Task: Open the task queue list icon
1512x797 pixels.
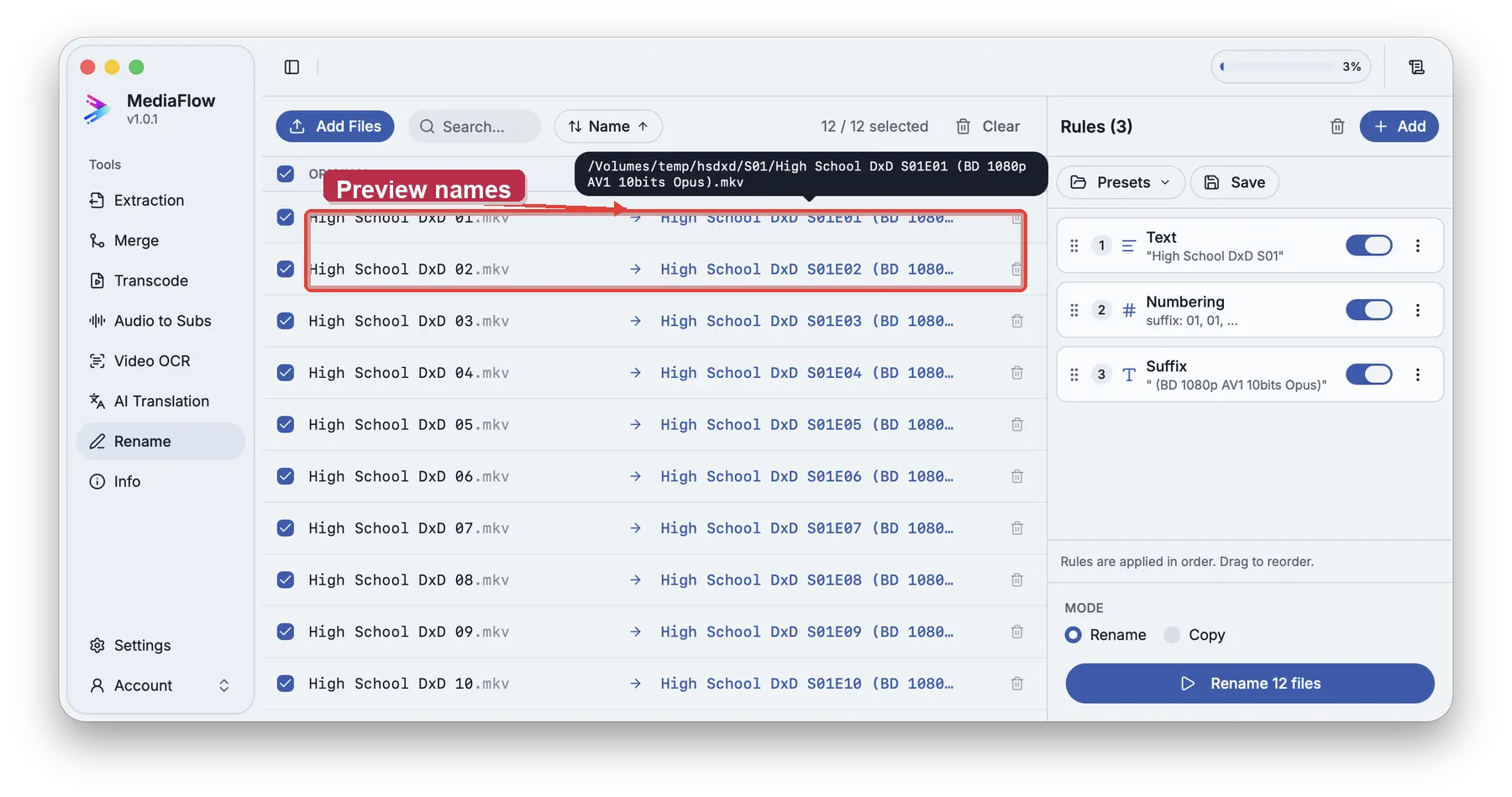Action: [1416, 67]
